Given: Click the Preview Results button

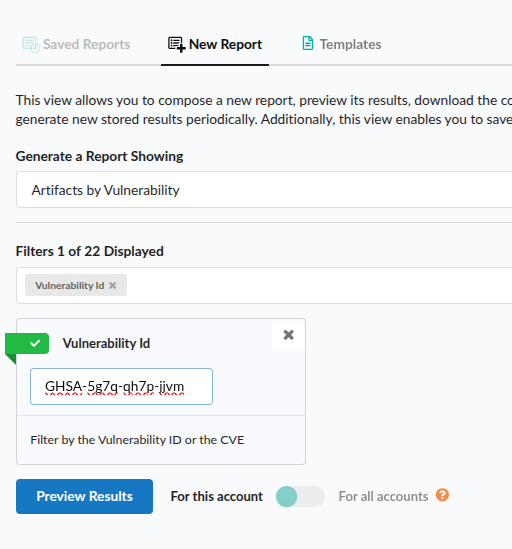Looking at the screenshot, I should tap(84, 496).
